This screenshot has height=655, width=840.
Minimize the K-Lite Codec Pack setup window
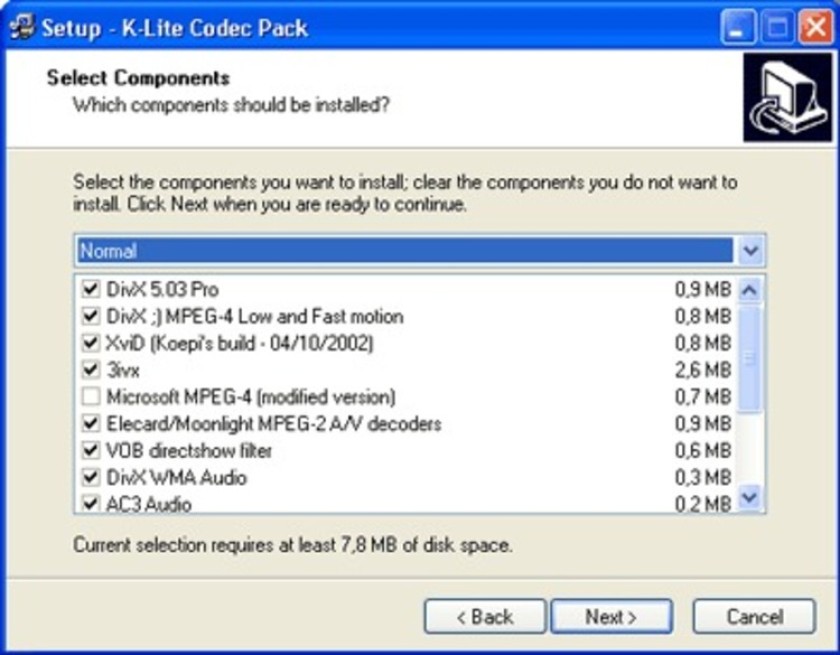click(x=739, y=27)
